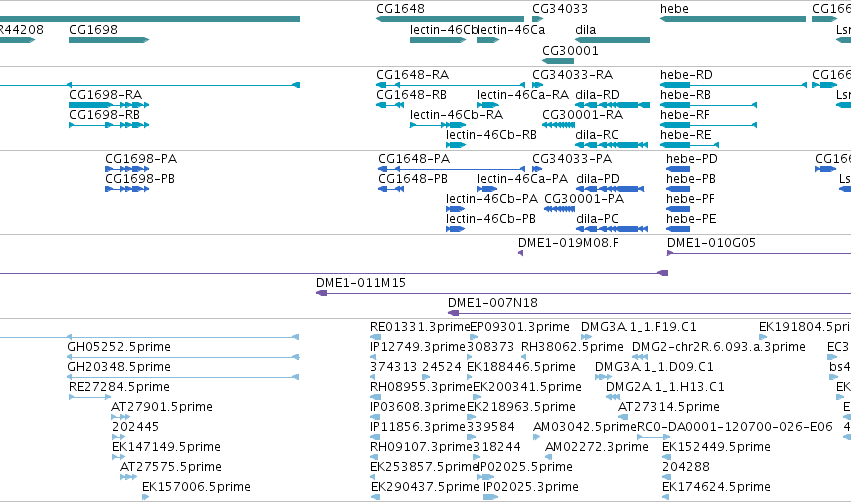This screenshot has width=851, height=502.
Task: Select transcript hebe-RE
Action: [685, 135]
